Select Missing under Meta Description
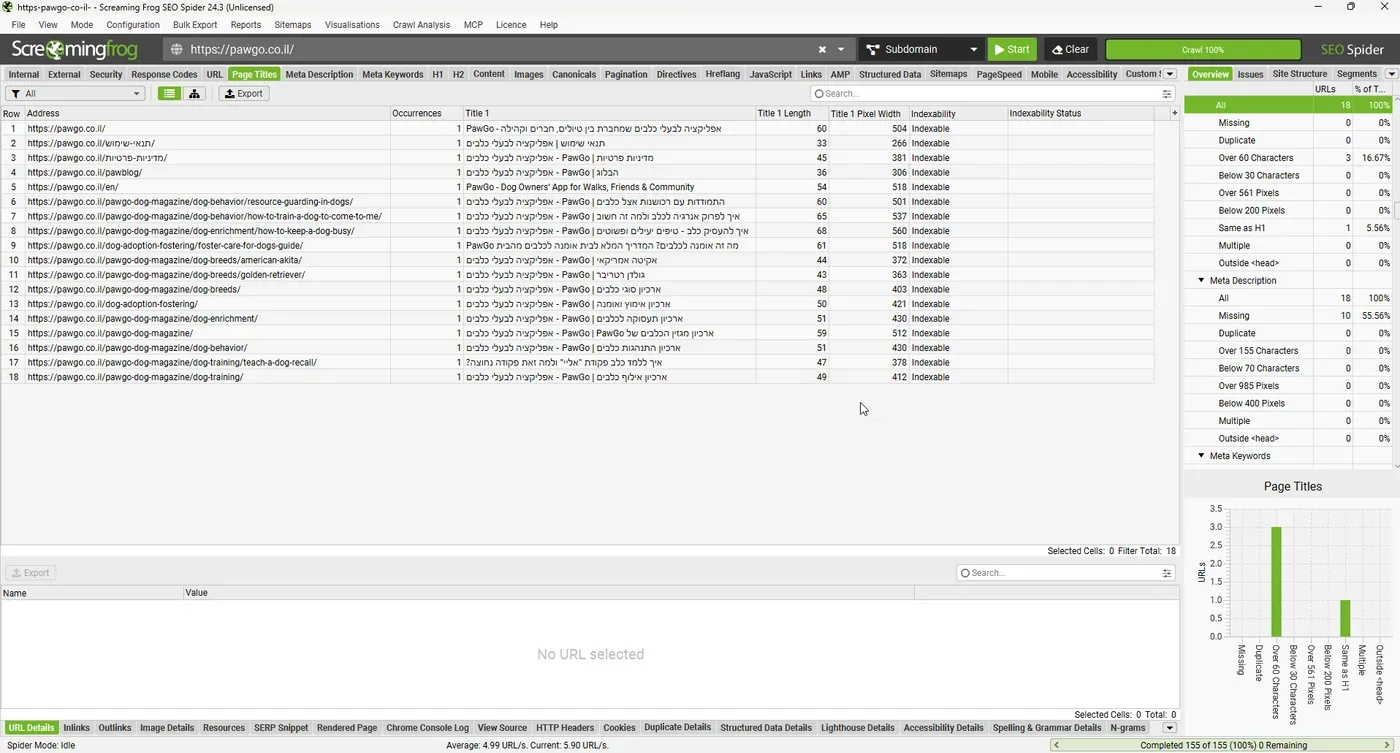Image resolution: width=1400 pixels, height=753 pixels. pos(1288,316)
